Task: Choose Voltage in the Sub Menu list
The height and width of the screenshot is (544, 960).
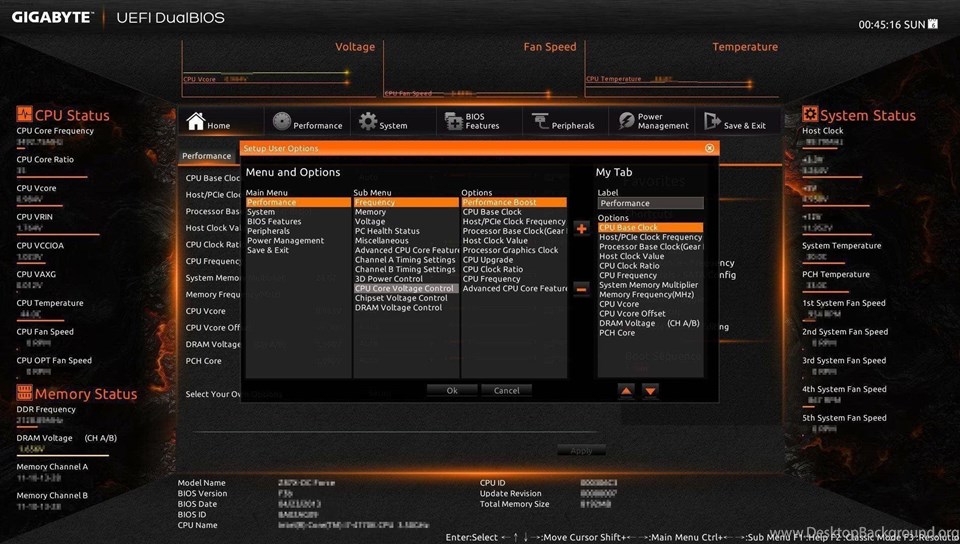Action: 370,222
